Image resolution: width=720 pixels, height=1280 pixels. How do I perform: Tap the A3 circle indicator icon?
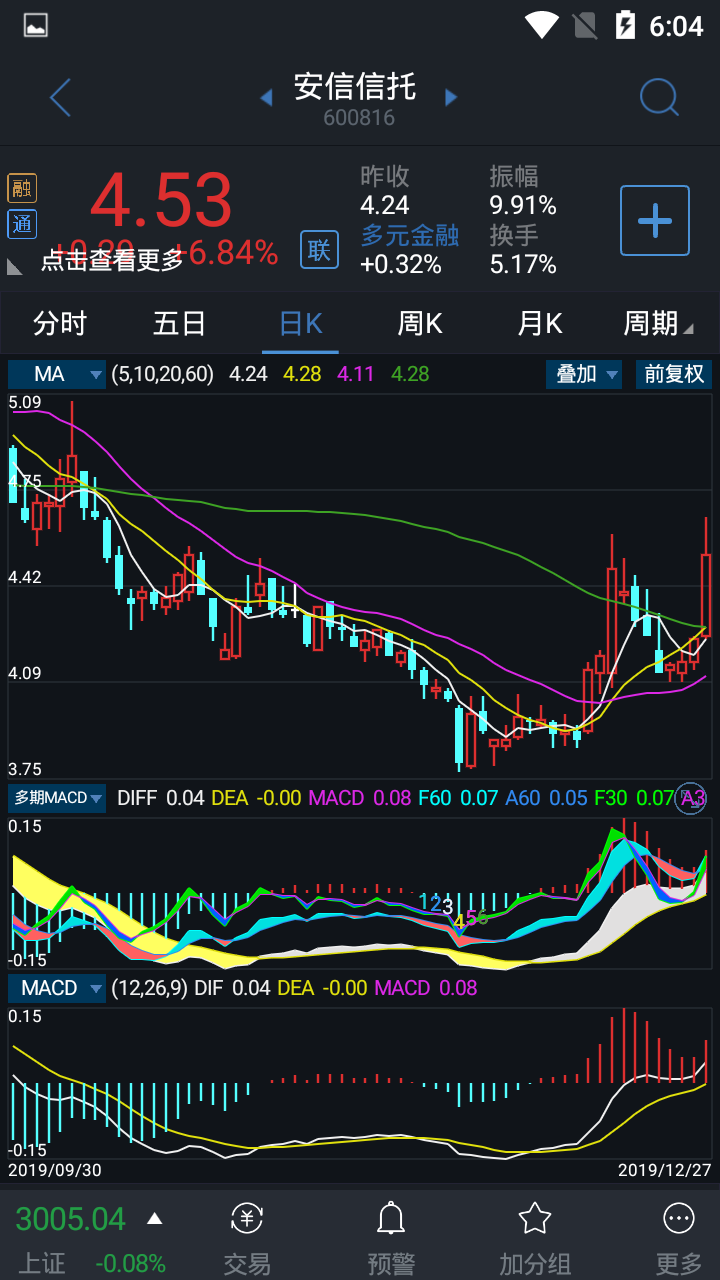tap(691, 798)
